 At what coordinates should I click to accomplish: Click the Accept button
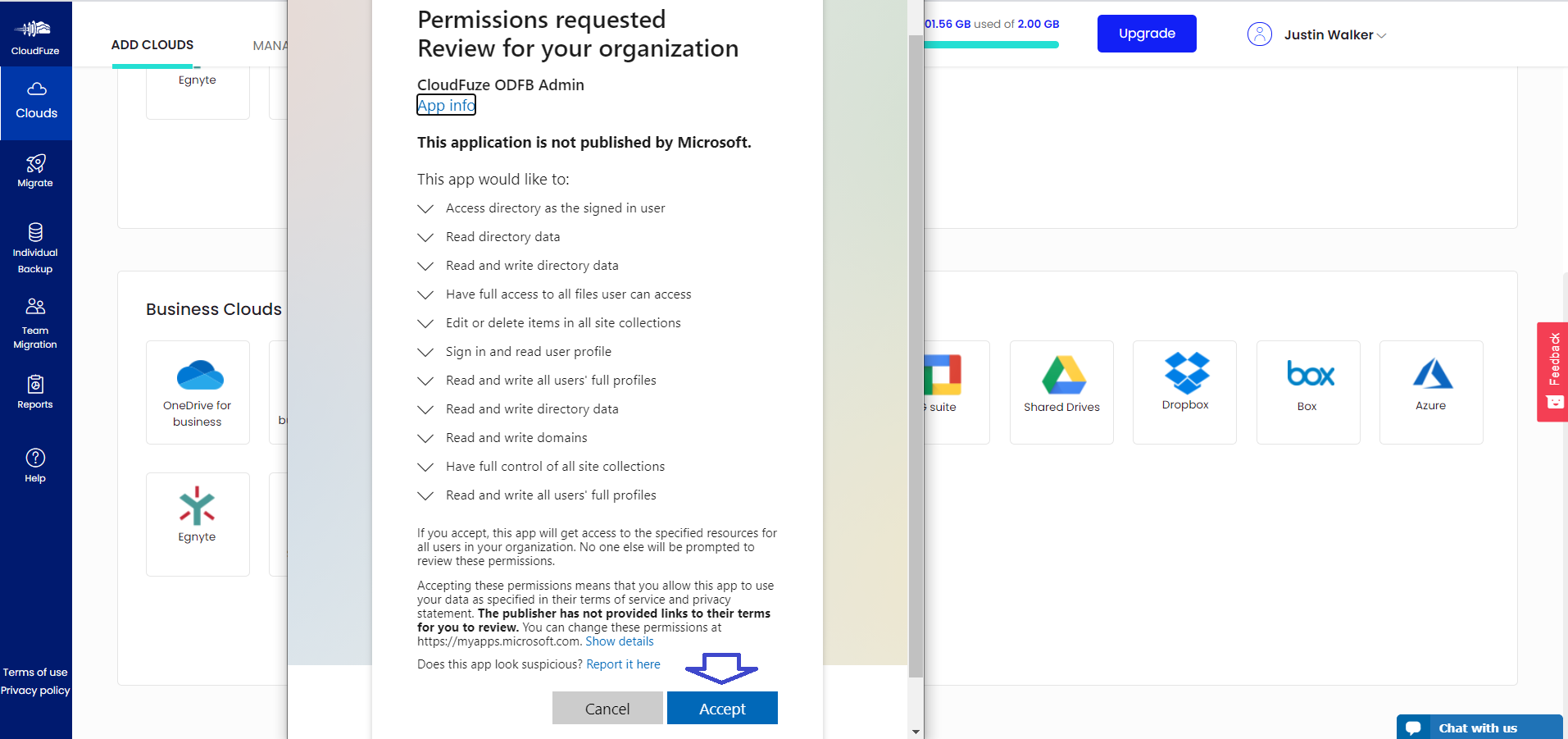(722, 709)
